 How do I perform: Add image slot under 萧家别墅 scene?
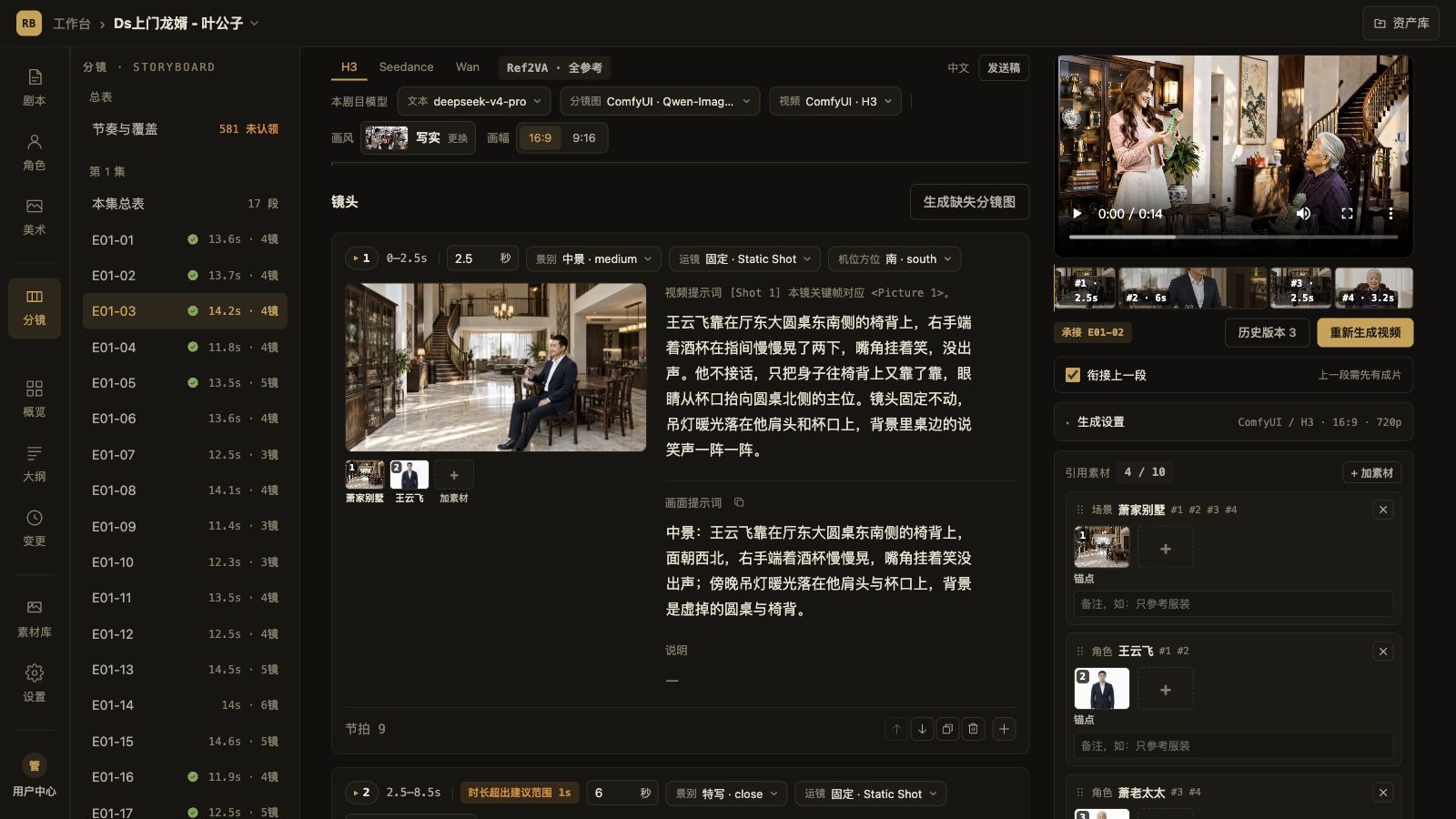tap(1166, 548)
